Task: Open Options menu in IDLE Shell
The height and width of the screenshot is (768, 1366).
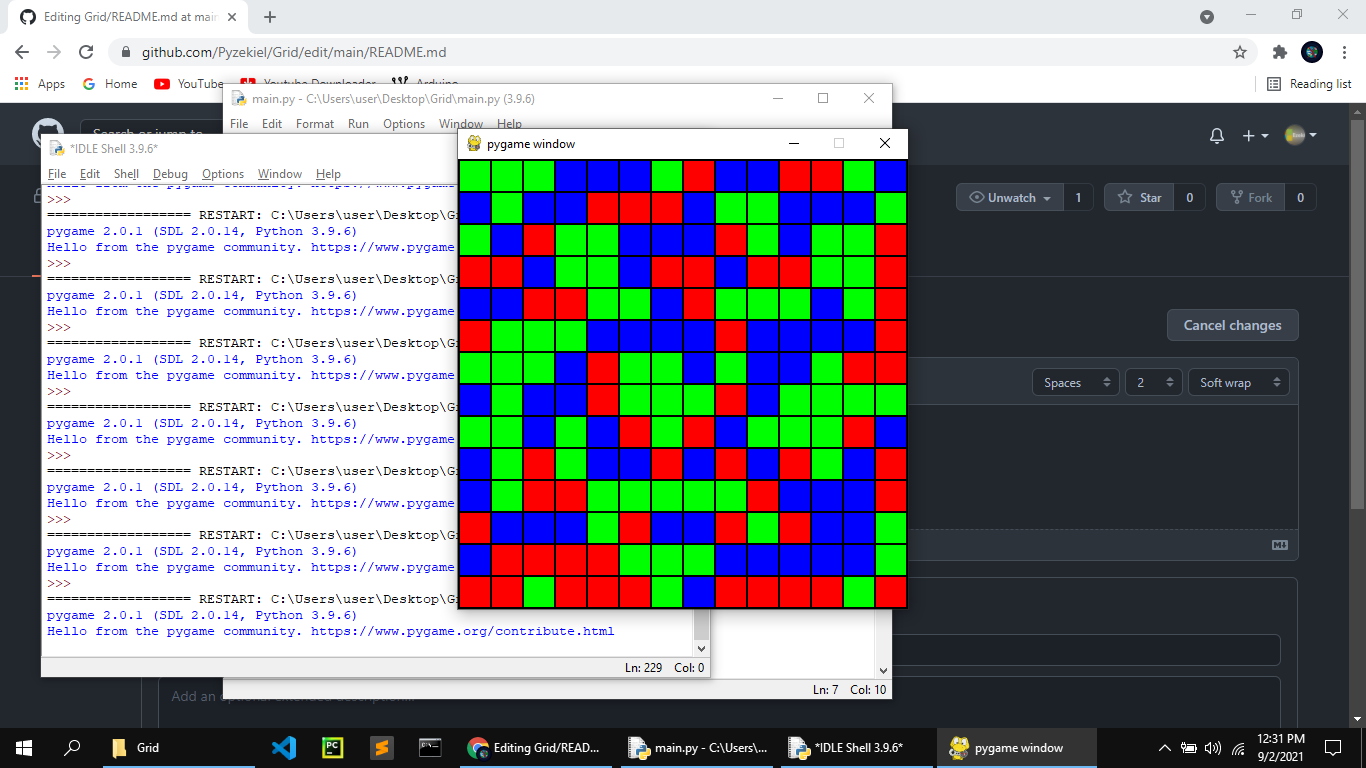Action: click(223, 173)
